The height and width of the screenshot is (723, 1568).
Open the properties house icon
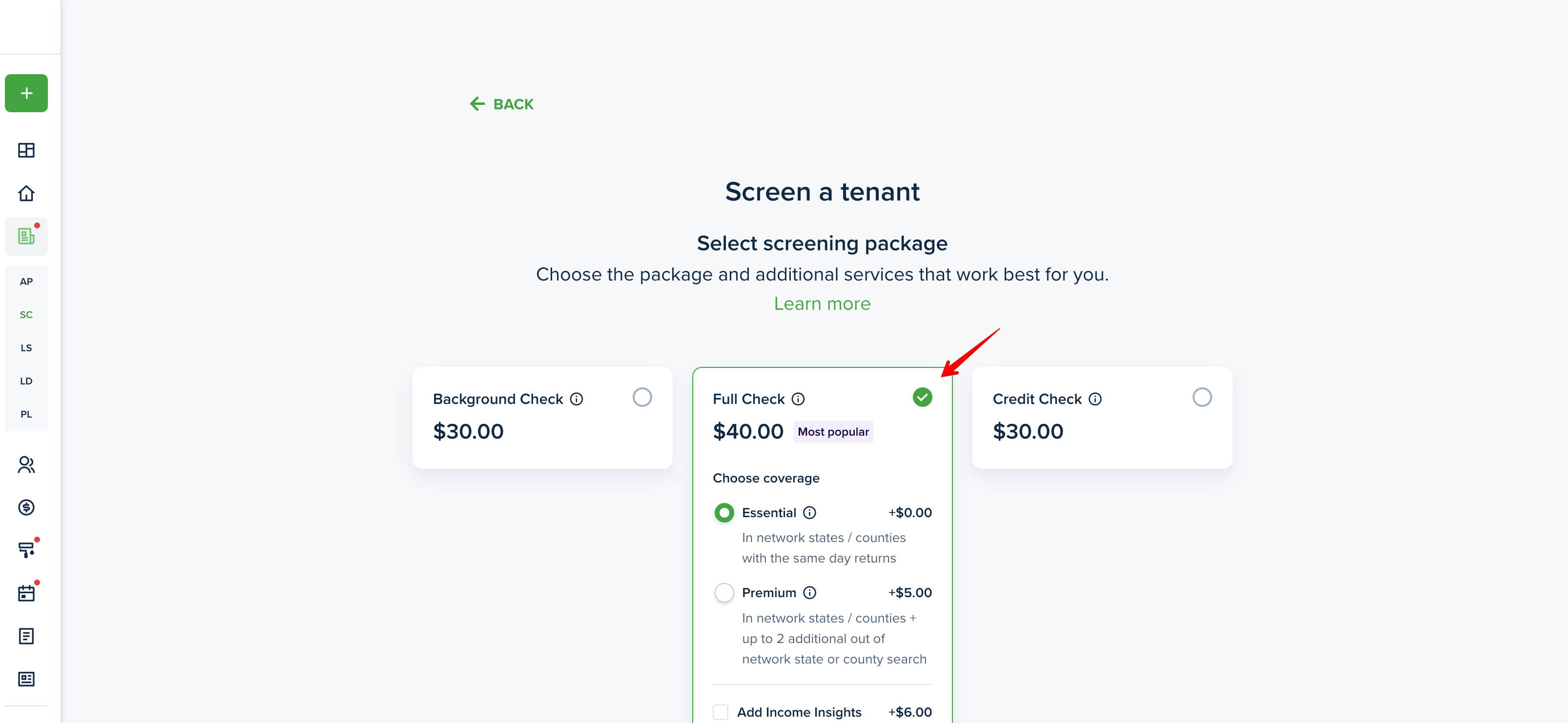click(26, 193)
